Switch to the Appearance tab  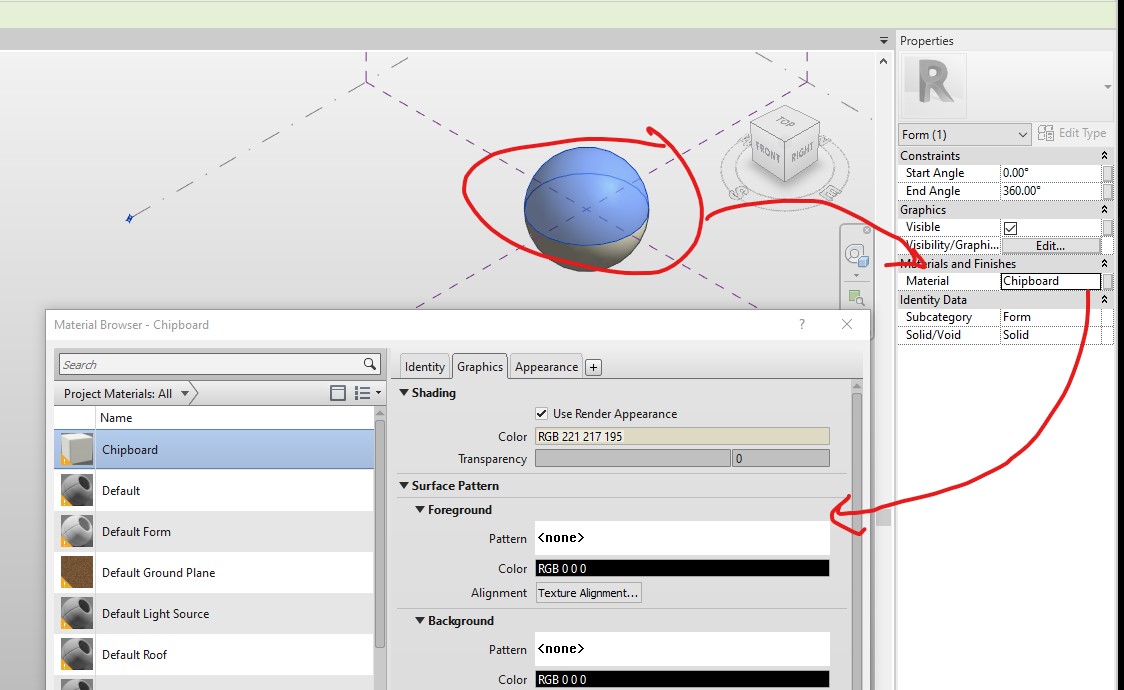pos(545,366)
